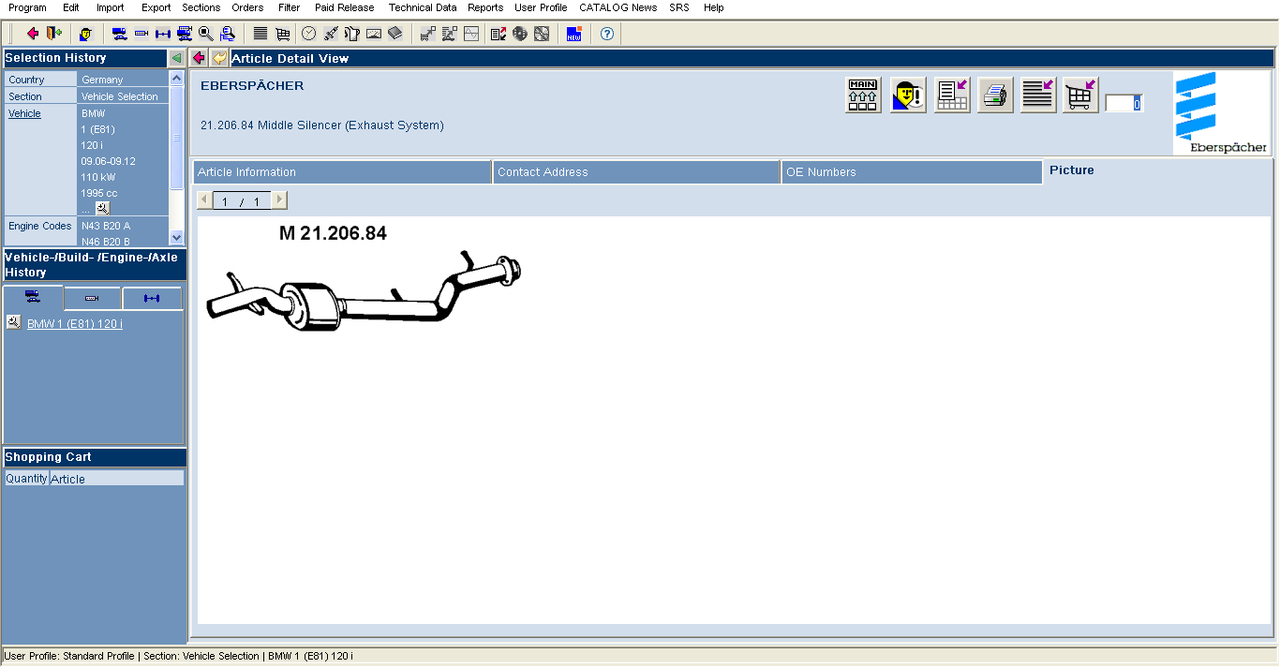Click the red-green transfer arrows toolbar icon
Image resolution: width=1280 pixels, height=667 pixels.
point(498,33)
